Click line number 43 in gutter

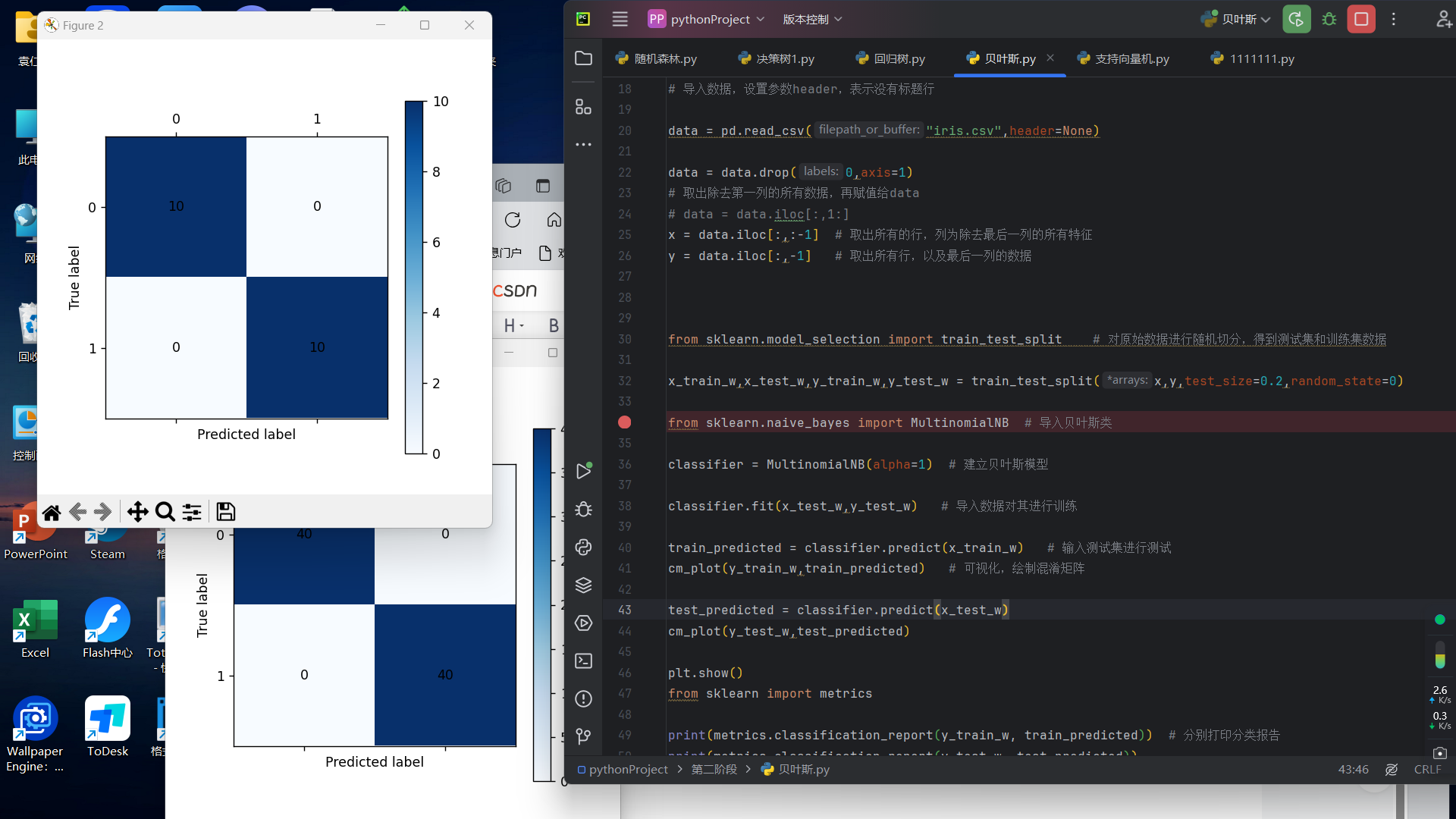pos(625,610)
